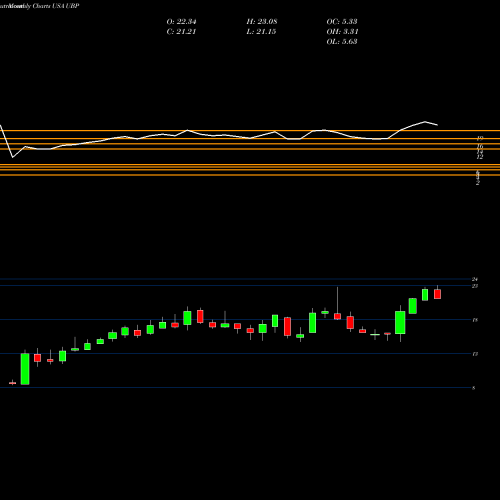Click the 12 label on the indicator axis
The width and height of the screenshot is (500, 500).
(x=480, y=157)
